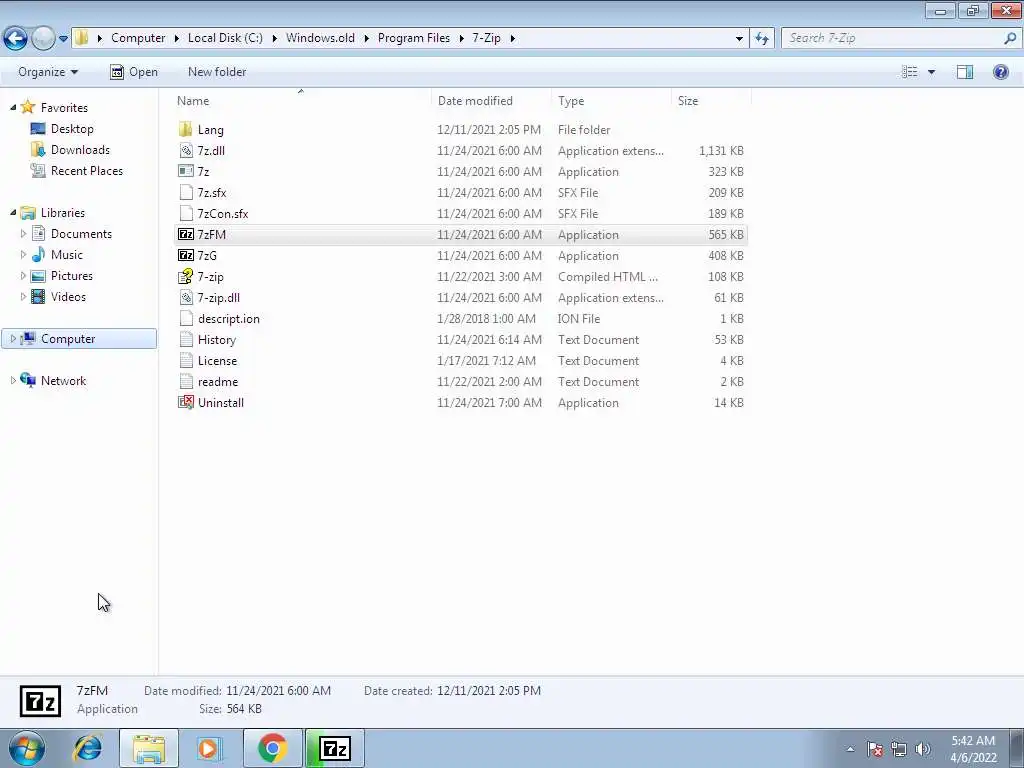Select the License text document icon
The height and width of the screenshot is (768, 1024).
click(185, 360)
